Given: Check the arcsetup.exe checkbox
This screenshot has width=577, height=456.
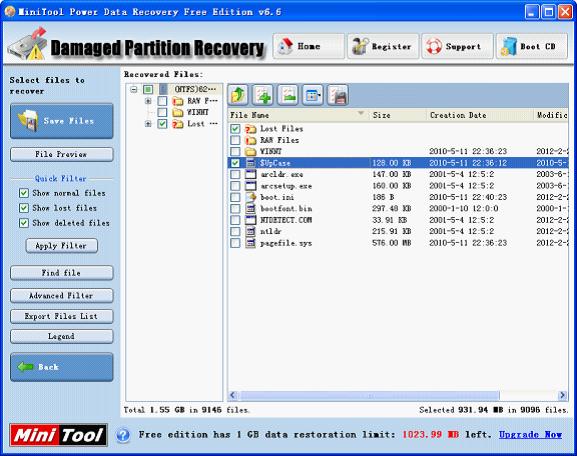Looking at the screenshot, I should pyautogui.click(x=235, y=186).
